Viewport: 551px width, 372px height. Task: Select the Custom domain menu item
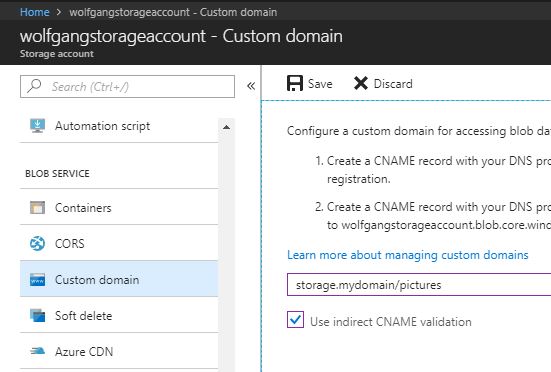119,279
